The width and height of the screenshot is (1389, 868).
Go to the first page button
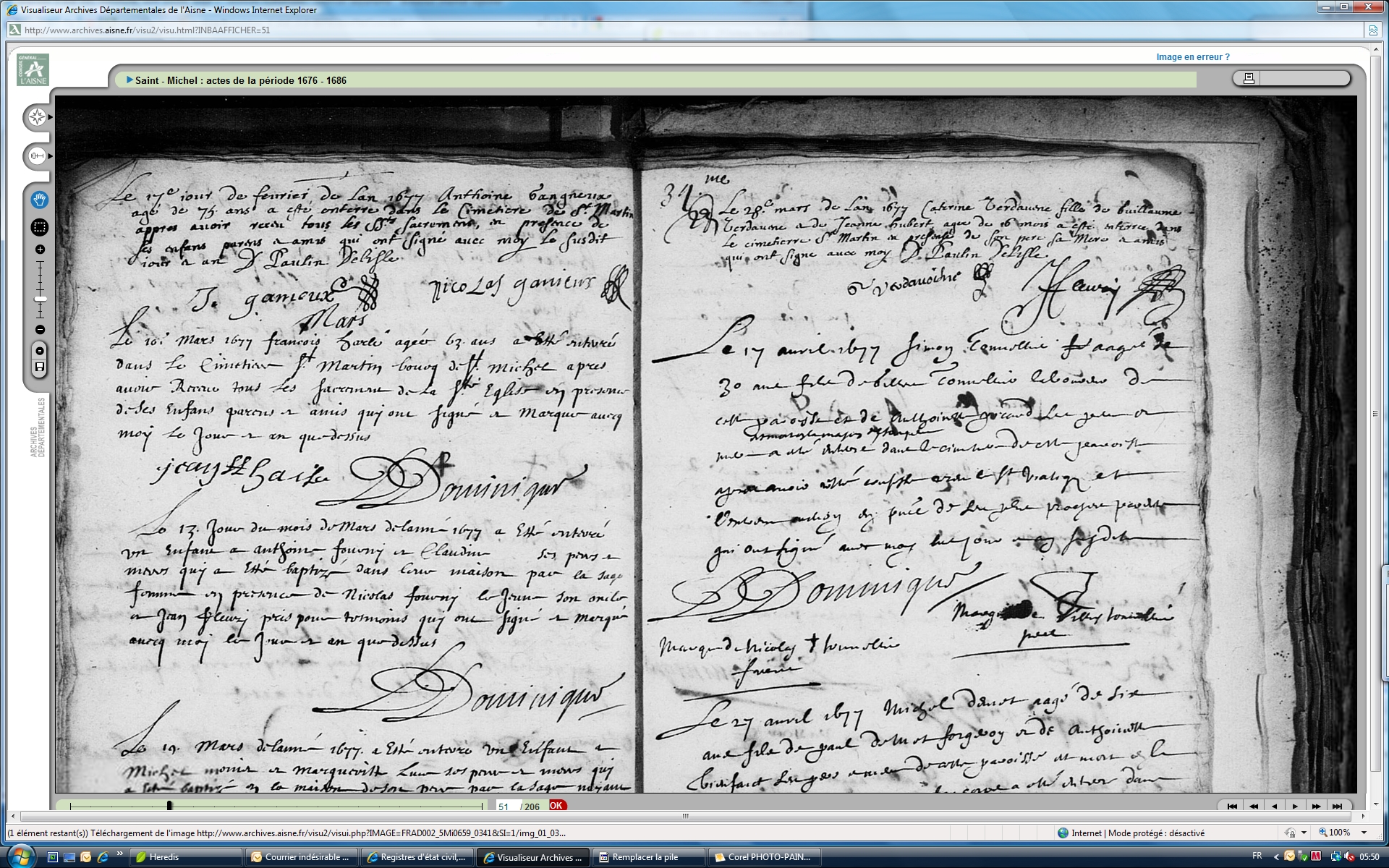click(1232, 806)
